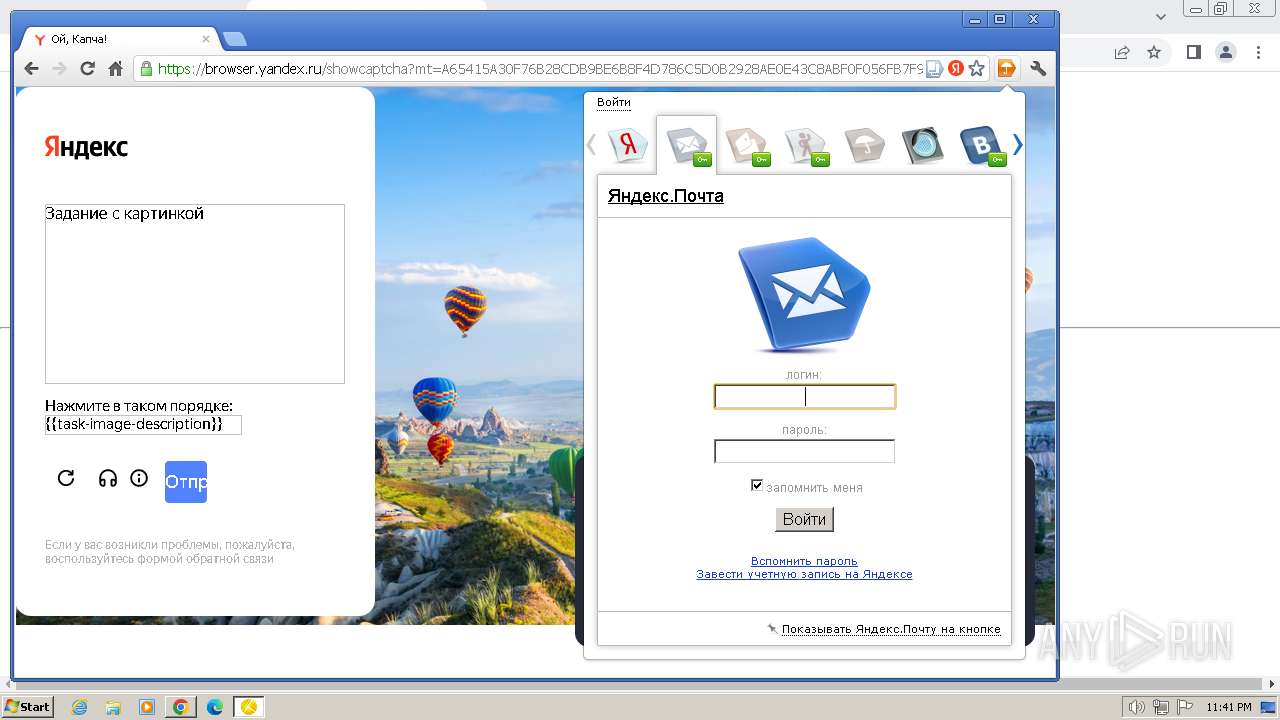
Task: Click Показывать Яндекс.Почту на кнопке
Action: (891, 629)
